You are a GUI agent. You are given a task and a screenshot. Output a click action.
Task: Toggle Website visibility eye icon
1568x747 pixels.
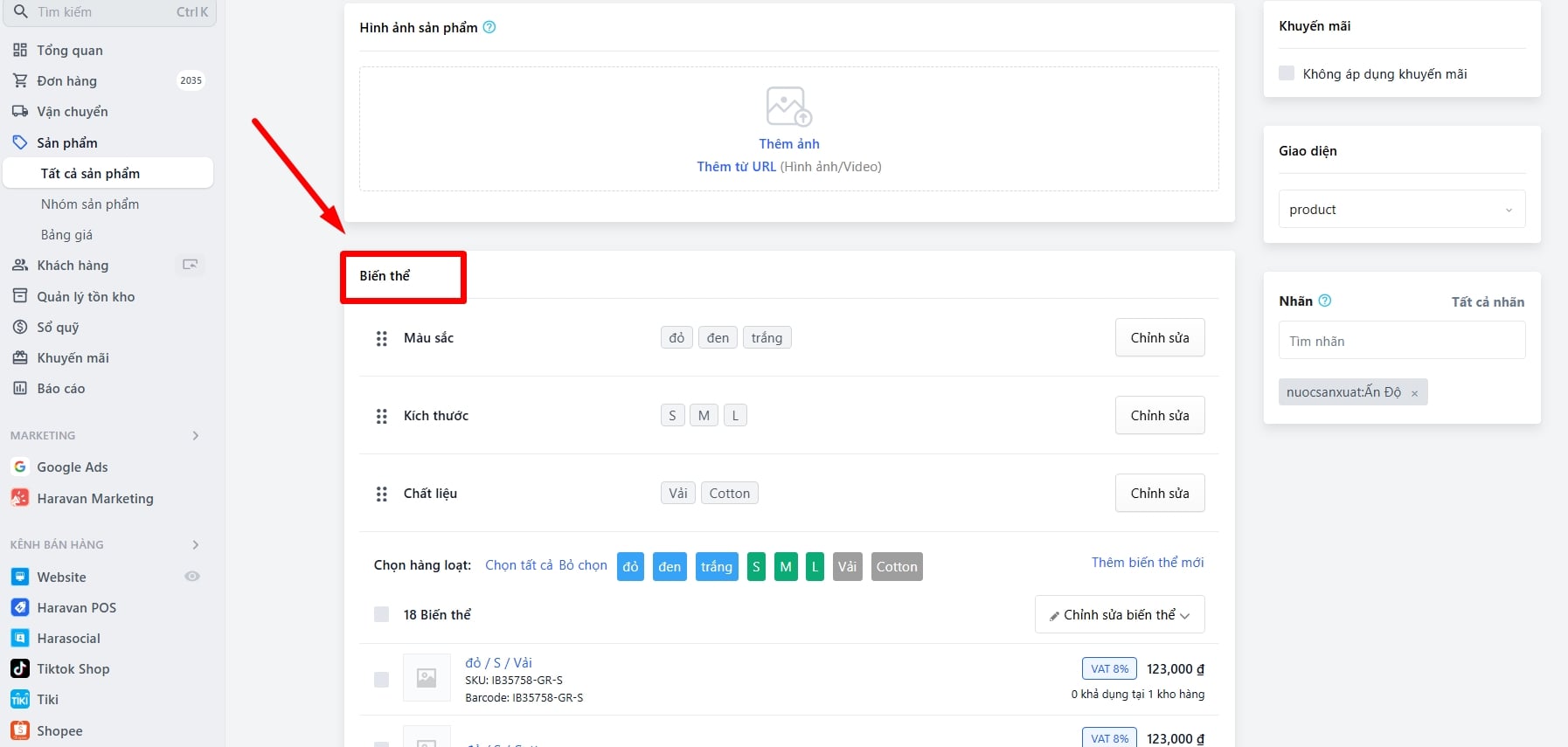192,577
